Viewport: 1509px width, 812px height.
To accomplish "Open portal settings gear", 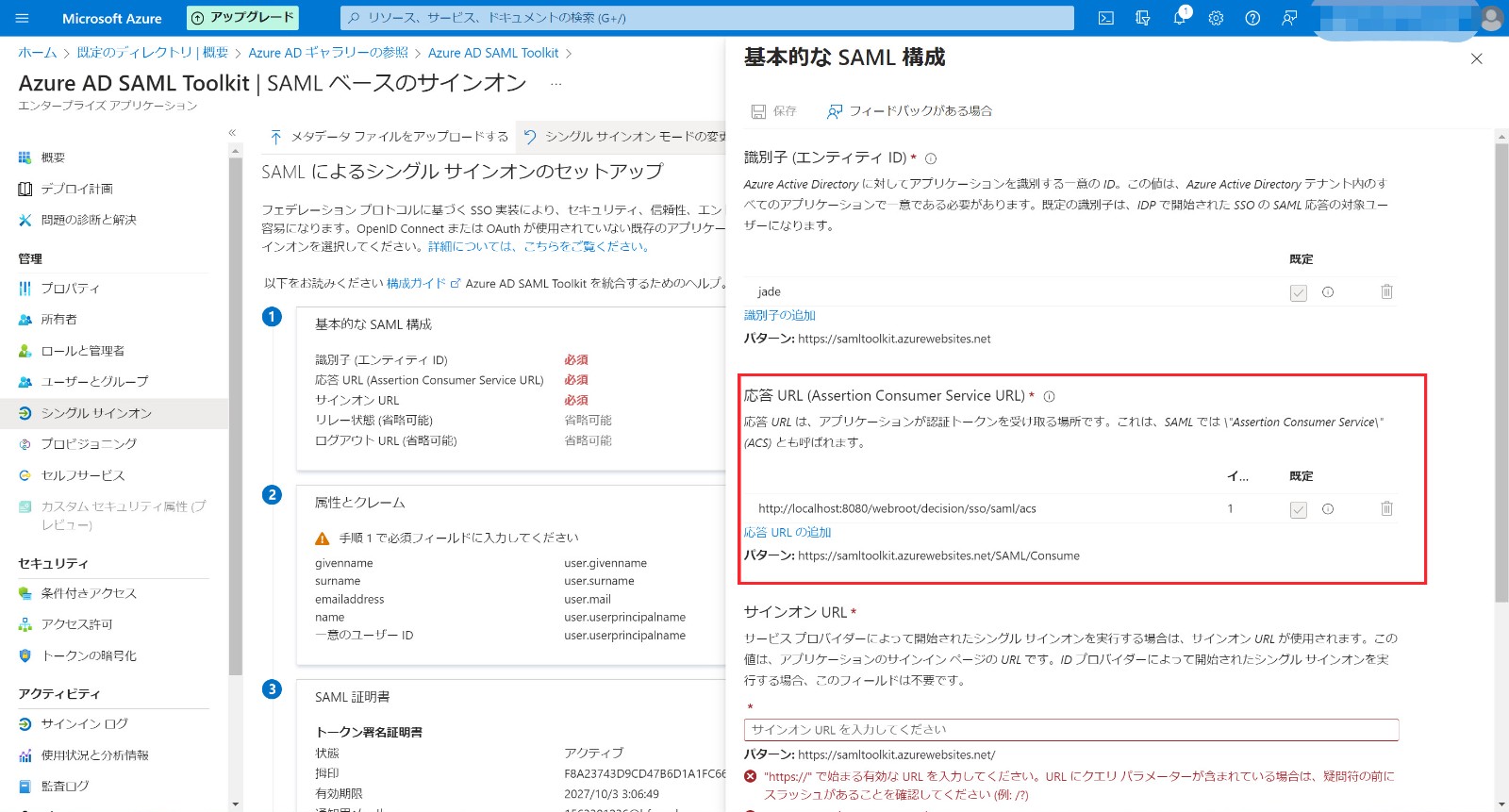I will point(1216,18).
